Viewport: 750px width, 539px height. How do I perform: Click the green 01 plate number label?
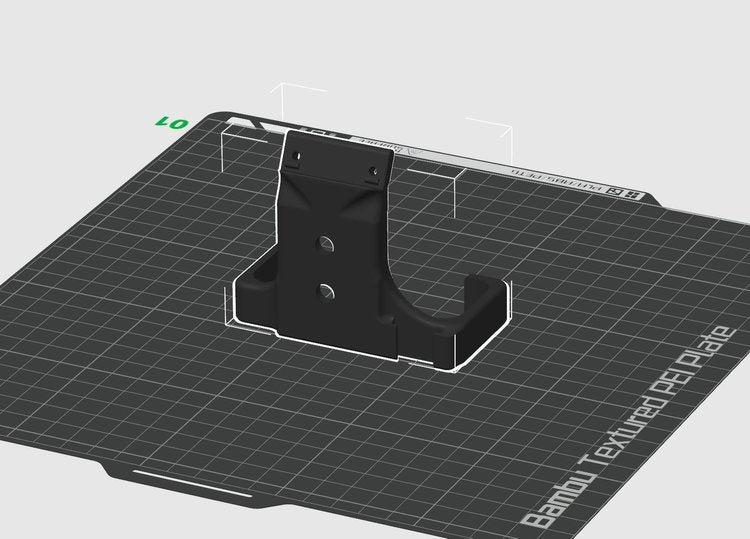click(x=171, y=122)
